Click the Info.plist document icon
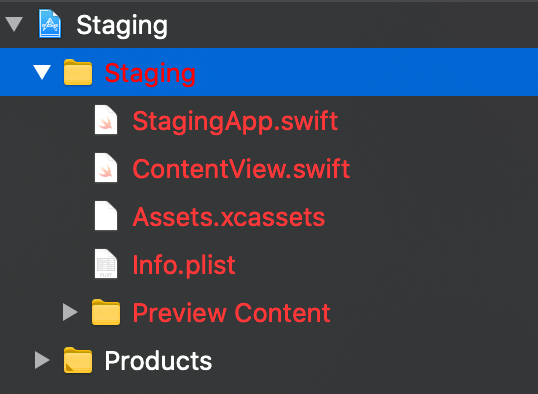 point(106,264)
